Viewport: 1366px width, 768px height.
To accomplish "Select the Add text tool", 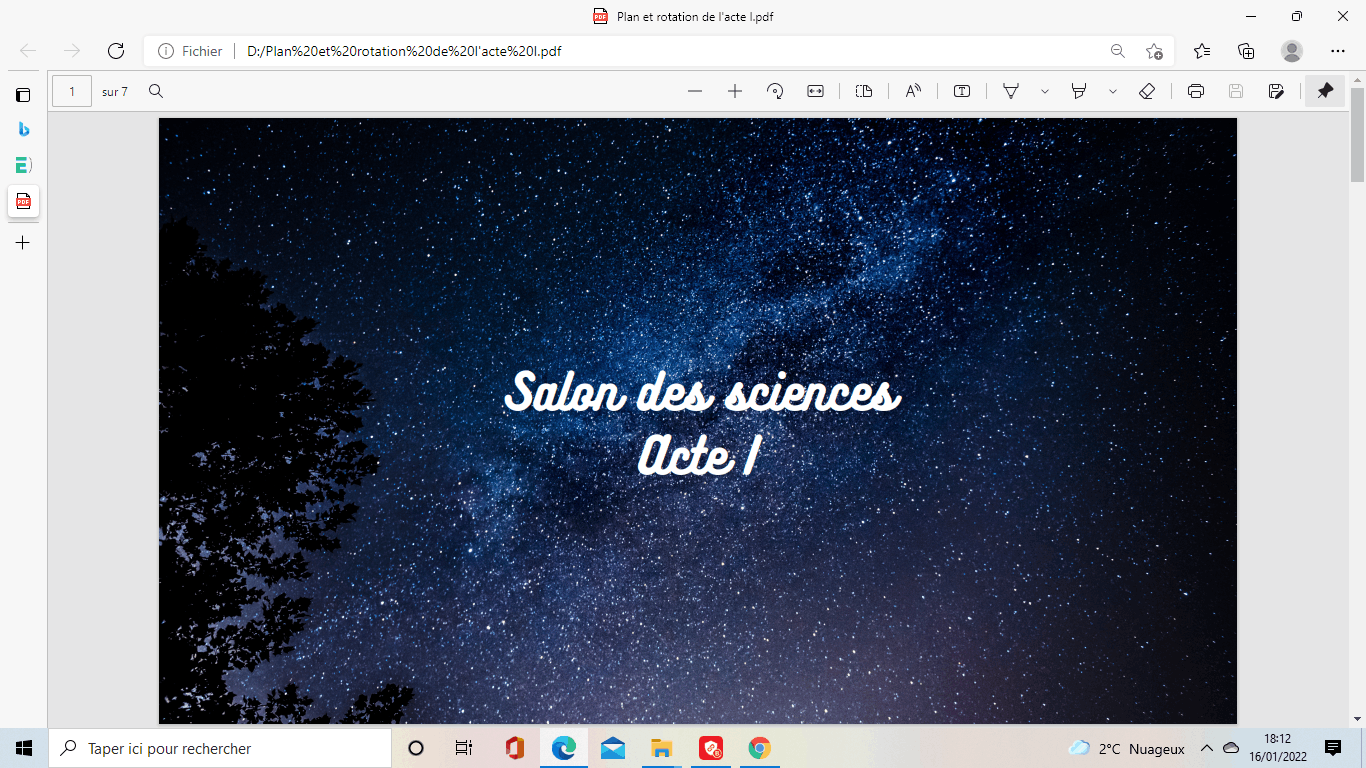I will tap(962, 91).
